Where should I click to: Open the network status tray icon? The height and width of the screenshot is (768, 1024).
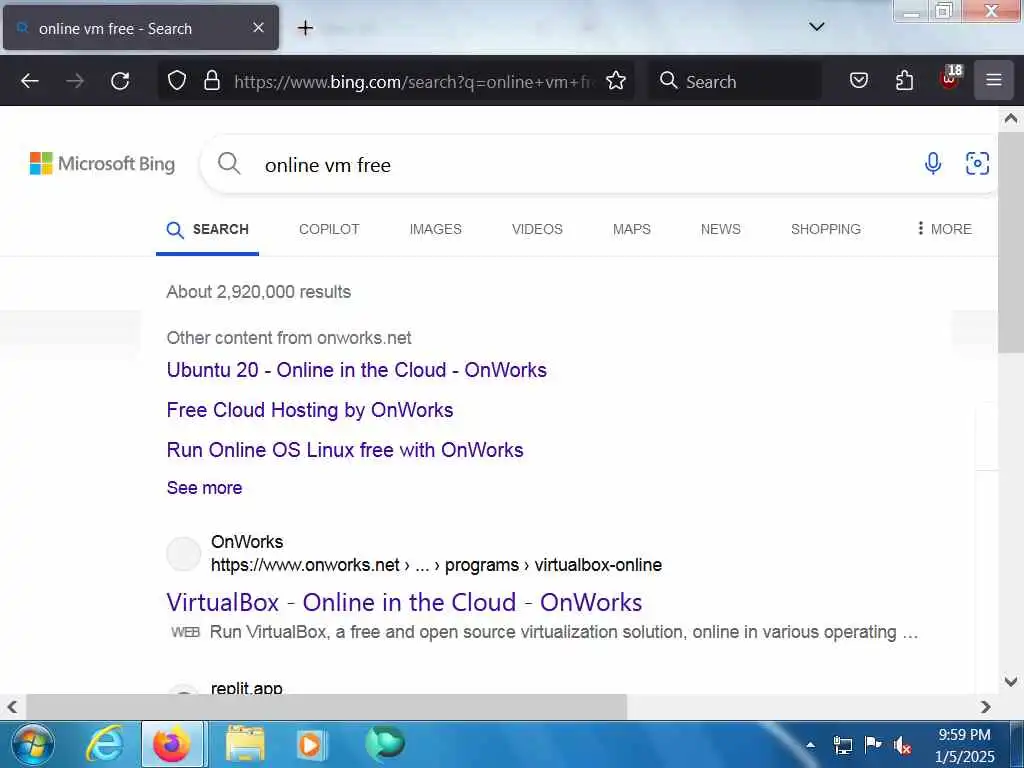pyautogui.click(x=842, y=745)
